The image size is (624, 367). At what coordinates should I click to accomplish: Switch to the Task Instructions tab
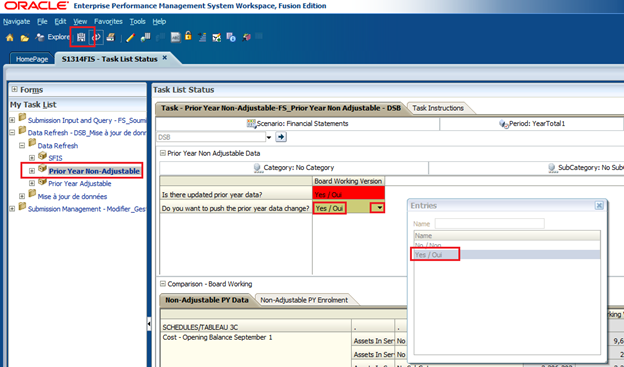(x=438, y=108)
